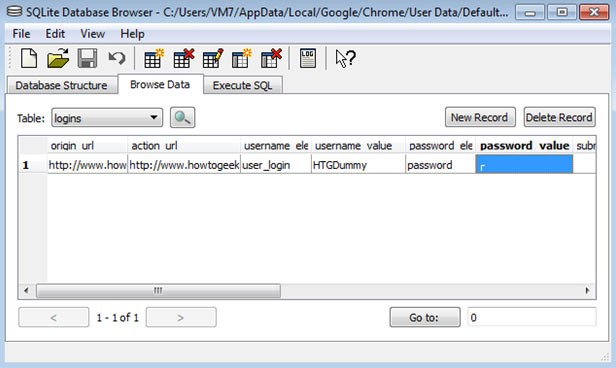
Task: Click the origin_url column header
Action: click(87, 146)
